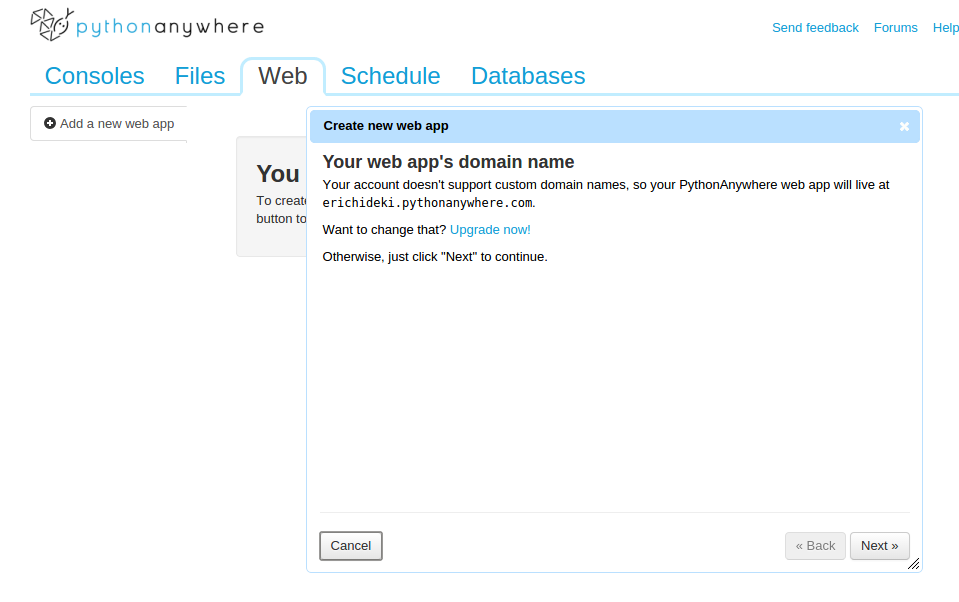The width and height of the screenshot is (959, 602).
Task: Click the 'Your web app's domain name' heading
Action: click(x=448, y=162)
